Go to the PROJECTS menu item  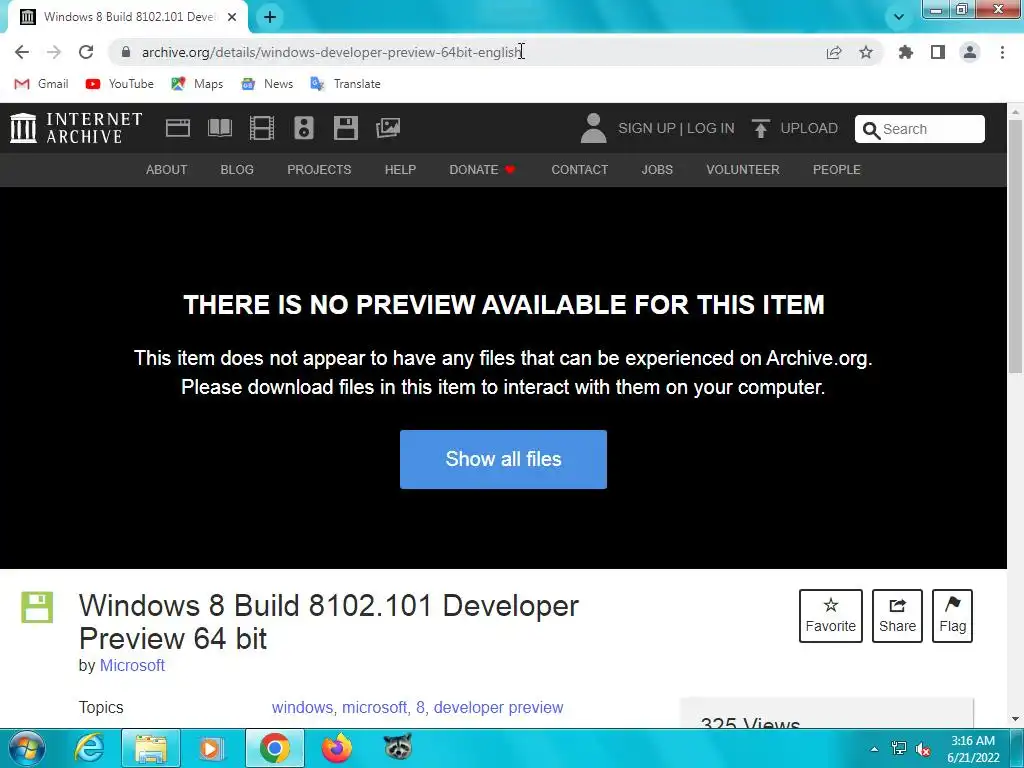point(319,170)
